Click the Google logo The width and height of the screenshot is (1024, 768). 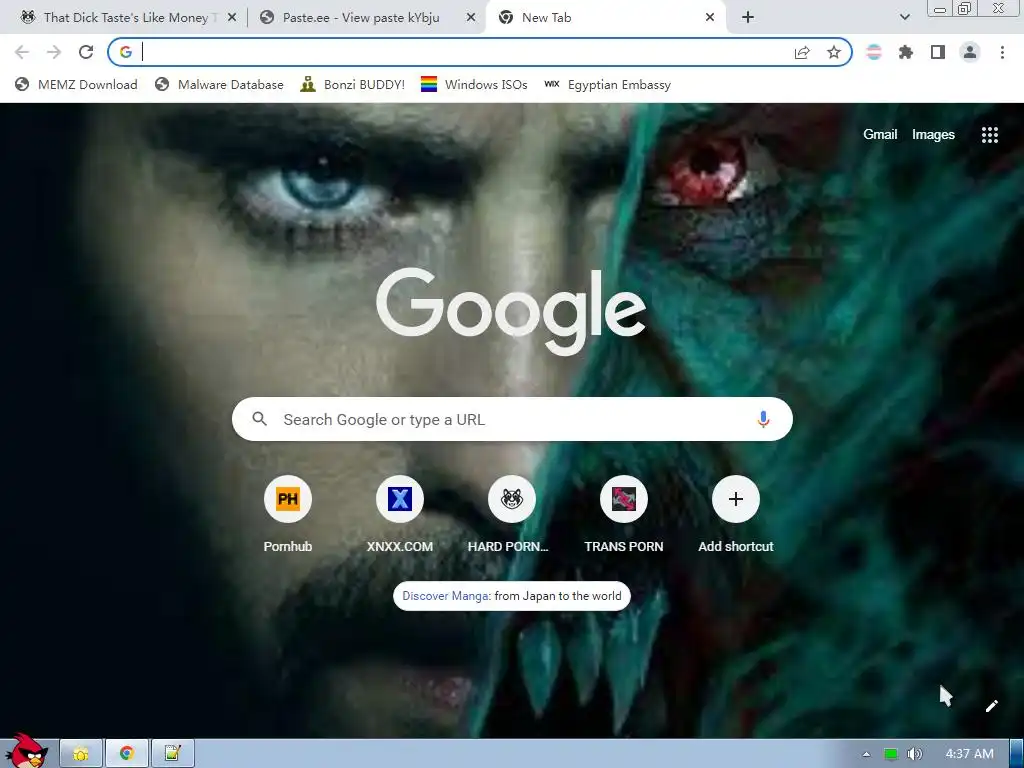[x=511, y=312]
